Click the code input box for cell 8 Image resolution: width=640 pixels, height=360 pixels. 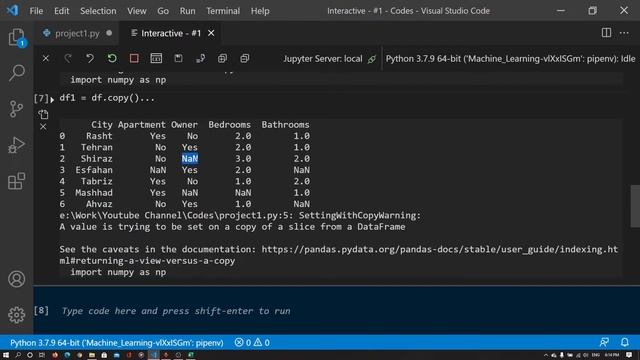[x=339, y=311]
